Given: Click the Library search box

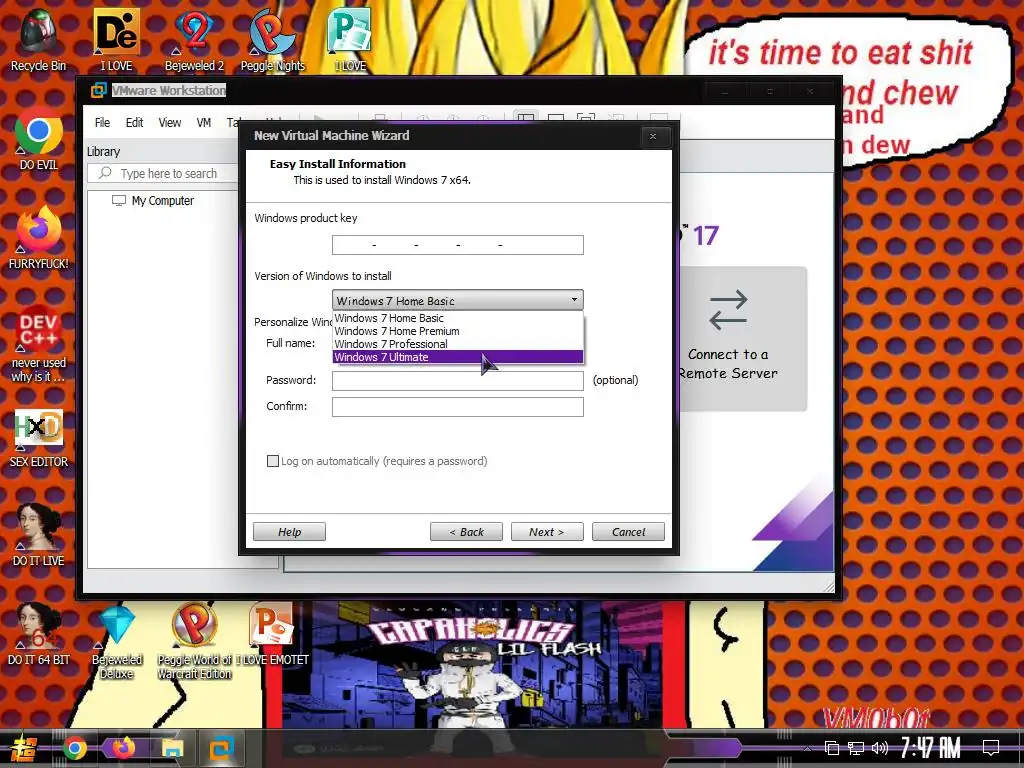Looking at the screenshot, I should tap(163, 173).
